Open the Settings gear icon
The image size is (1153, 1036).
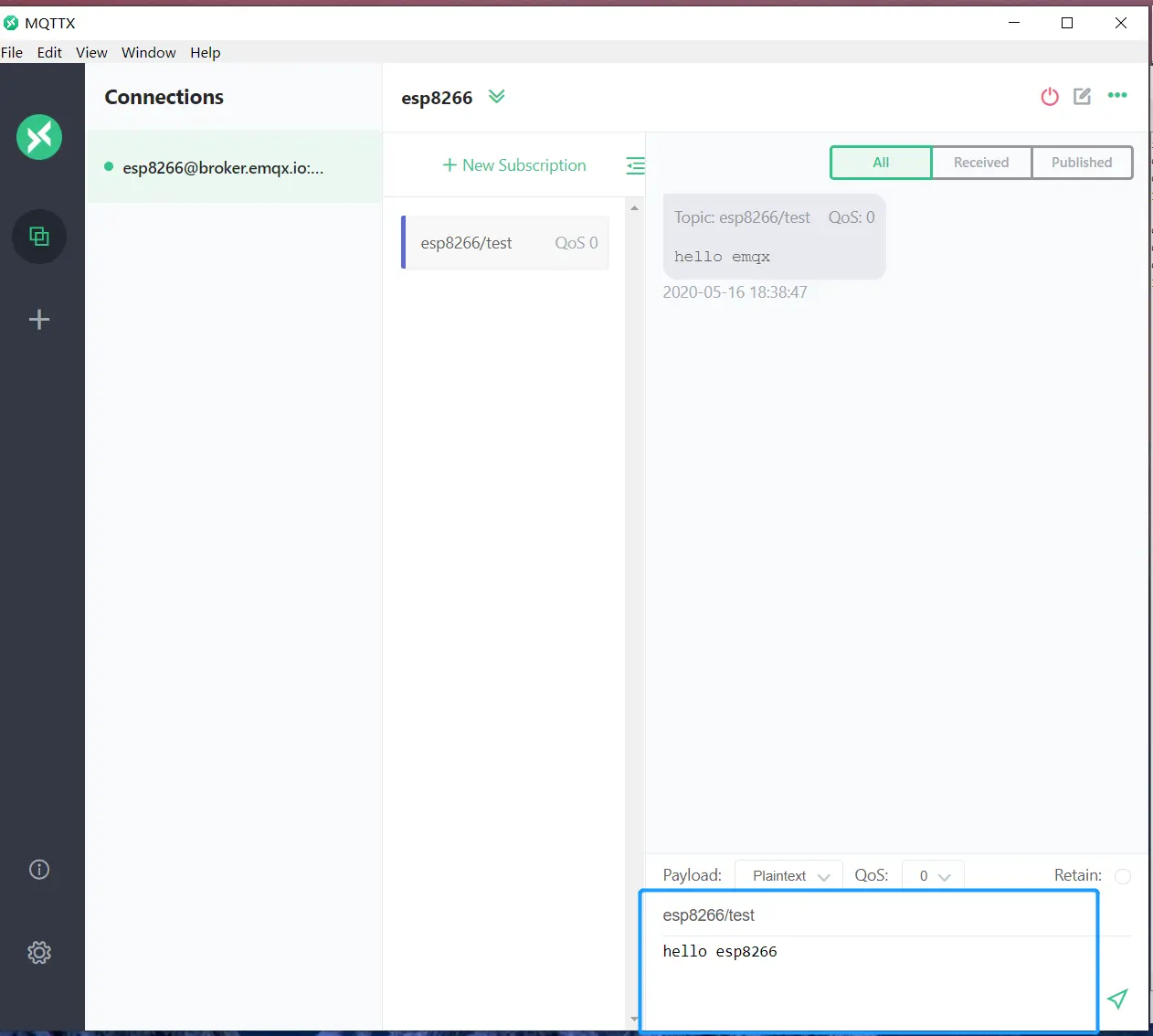tap(39, 953)
